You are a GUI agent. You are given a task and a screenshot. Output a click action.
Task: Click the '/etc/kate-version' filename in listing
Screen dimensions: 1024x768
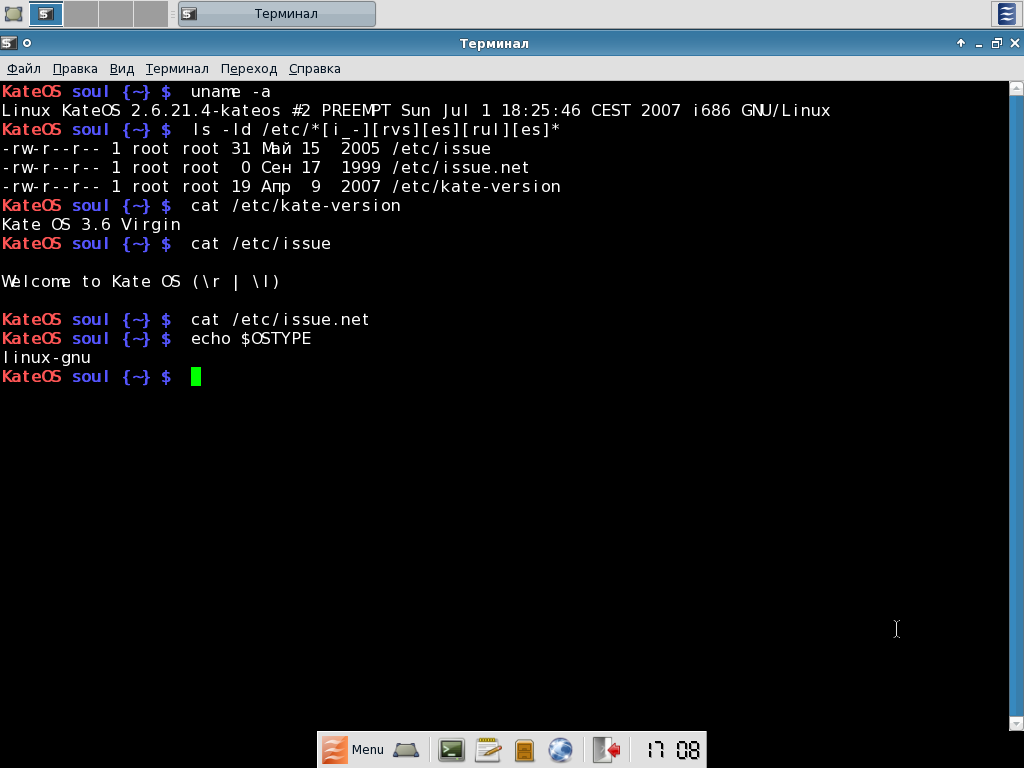point(476,186)
